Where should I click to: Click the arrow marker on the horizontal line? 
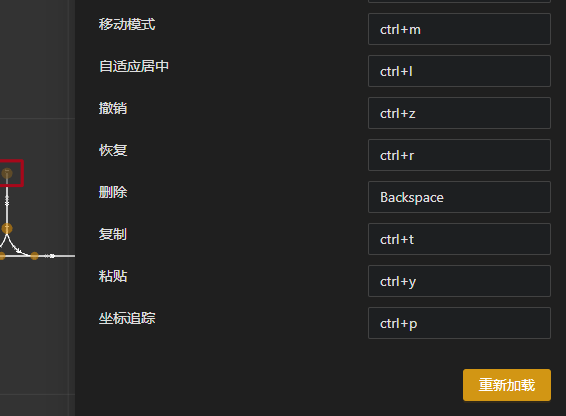(52, 256)
